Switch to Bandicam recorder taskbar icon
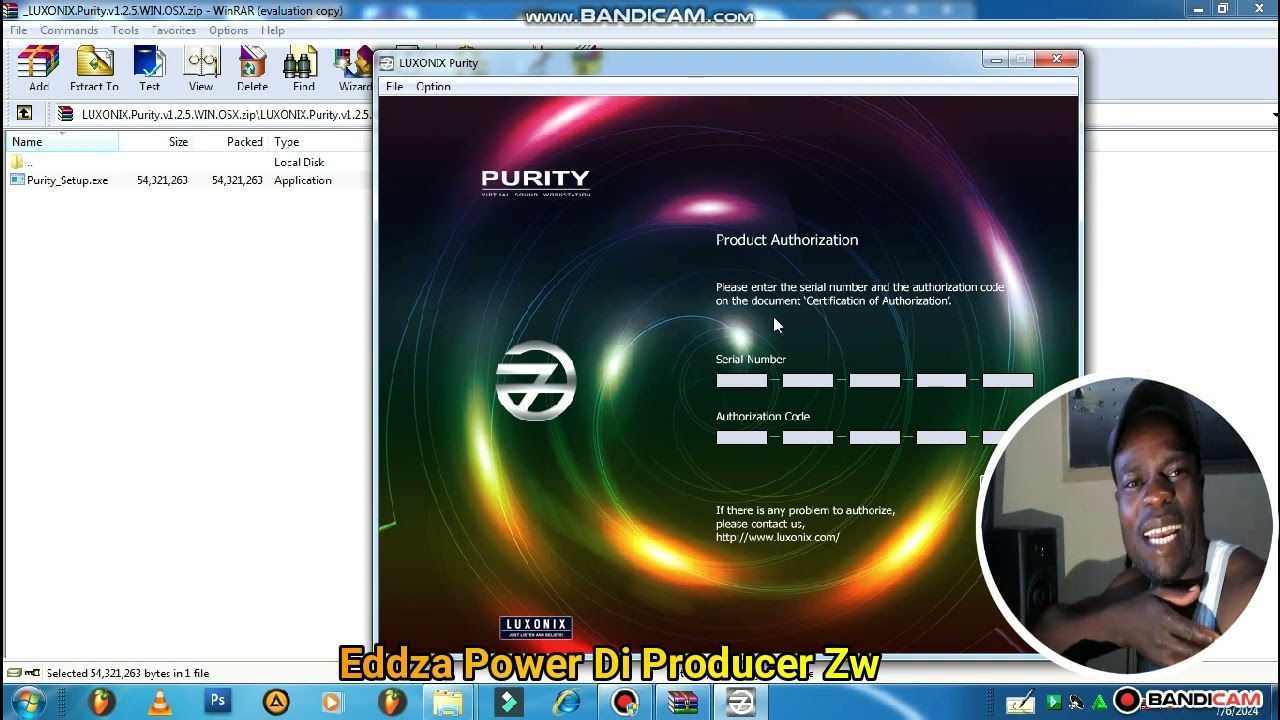Viewport: 1280px width, 720px height. point(626,702)
